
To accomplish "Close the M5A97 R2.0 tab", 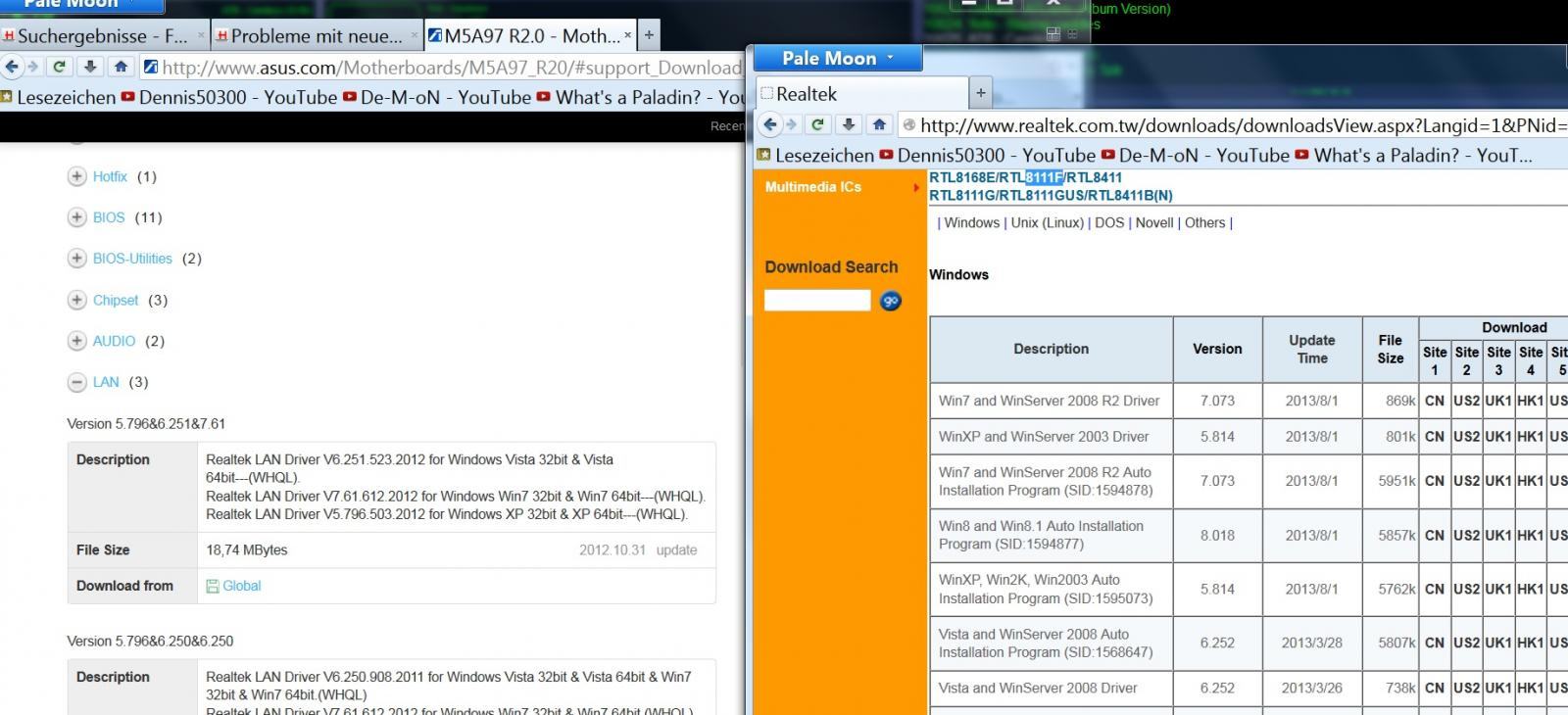I will coord(628,36).
